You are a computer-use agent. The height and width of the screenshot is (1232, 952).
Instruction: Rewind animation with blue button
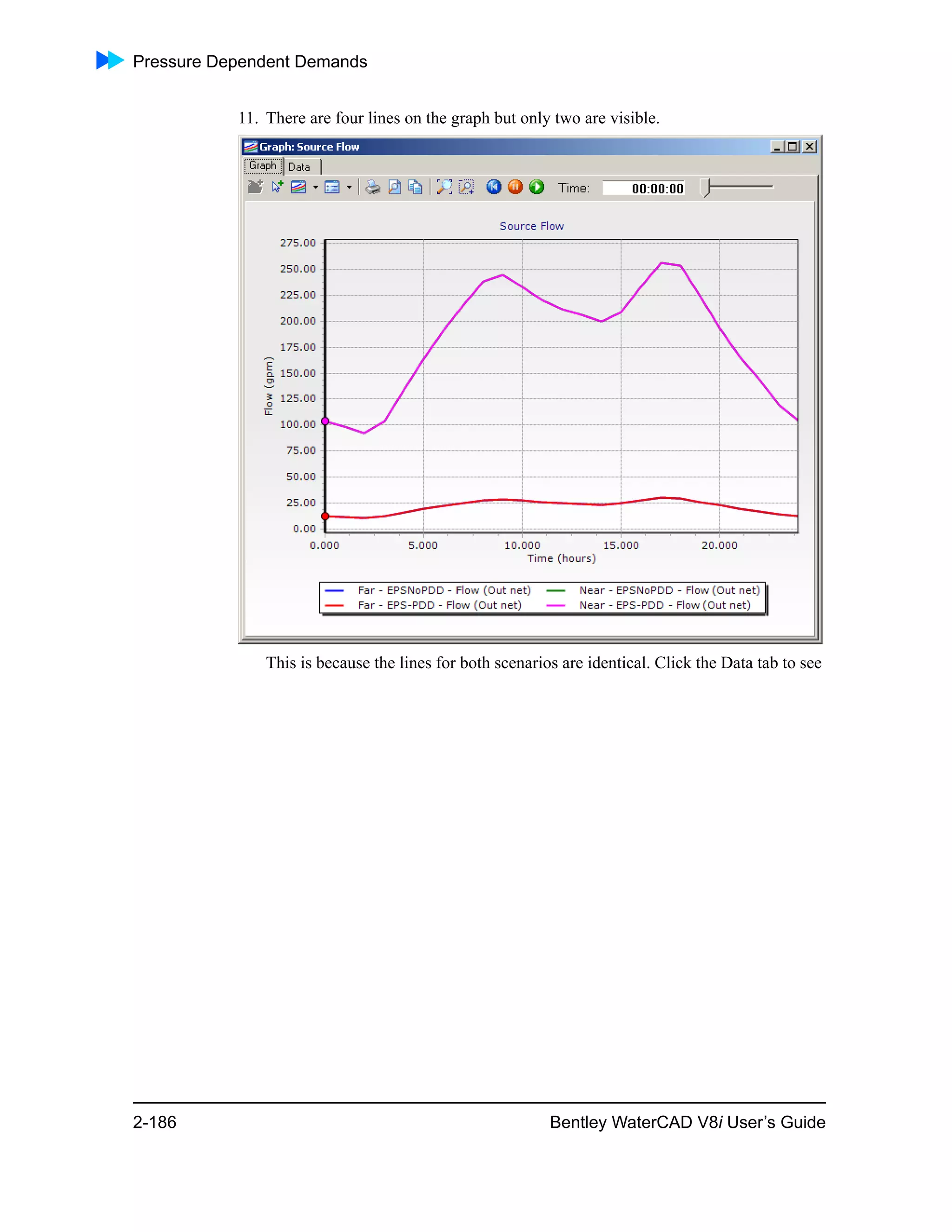tap(494, 187)
